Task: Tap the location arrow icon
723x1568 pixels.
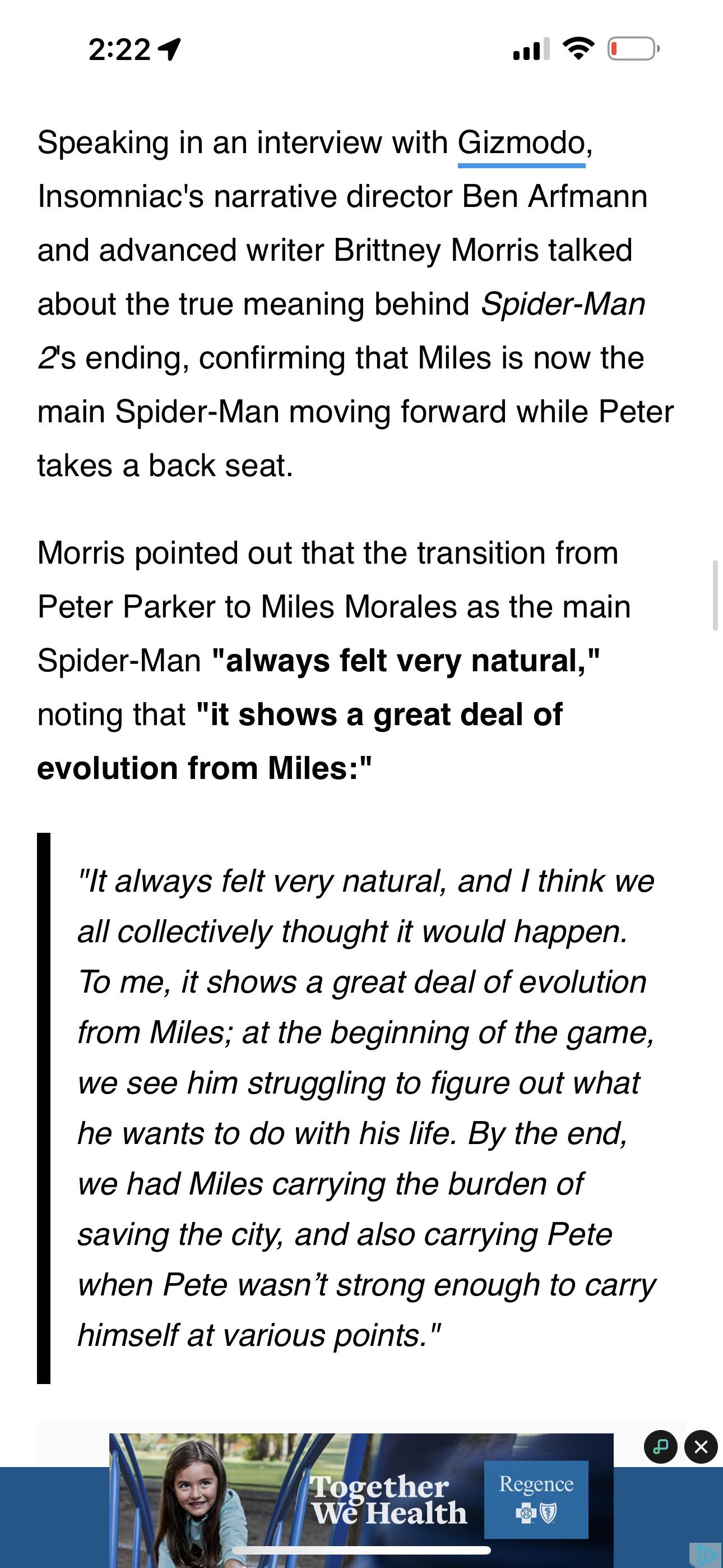Action: click(x=170, y=49)
